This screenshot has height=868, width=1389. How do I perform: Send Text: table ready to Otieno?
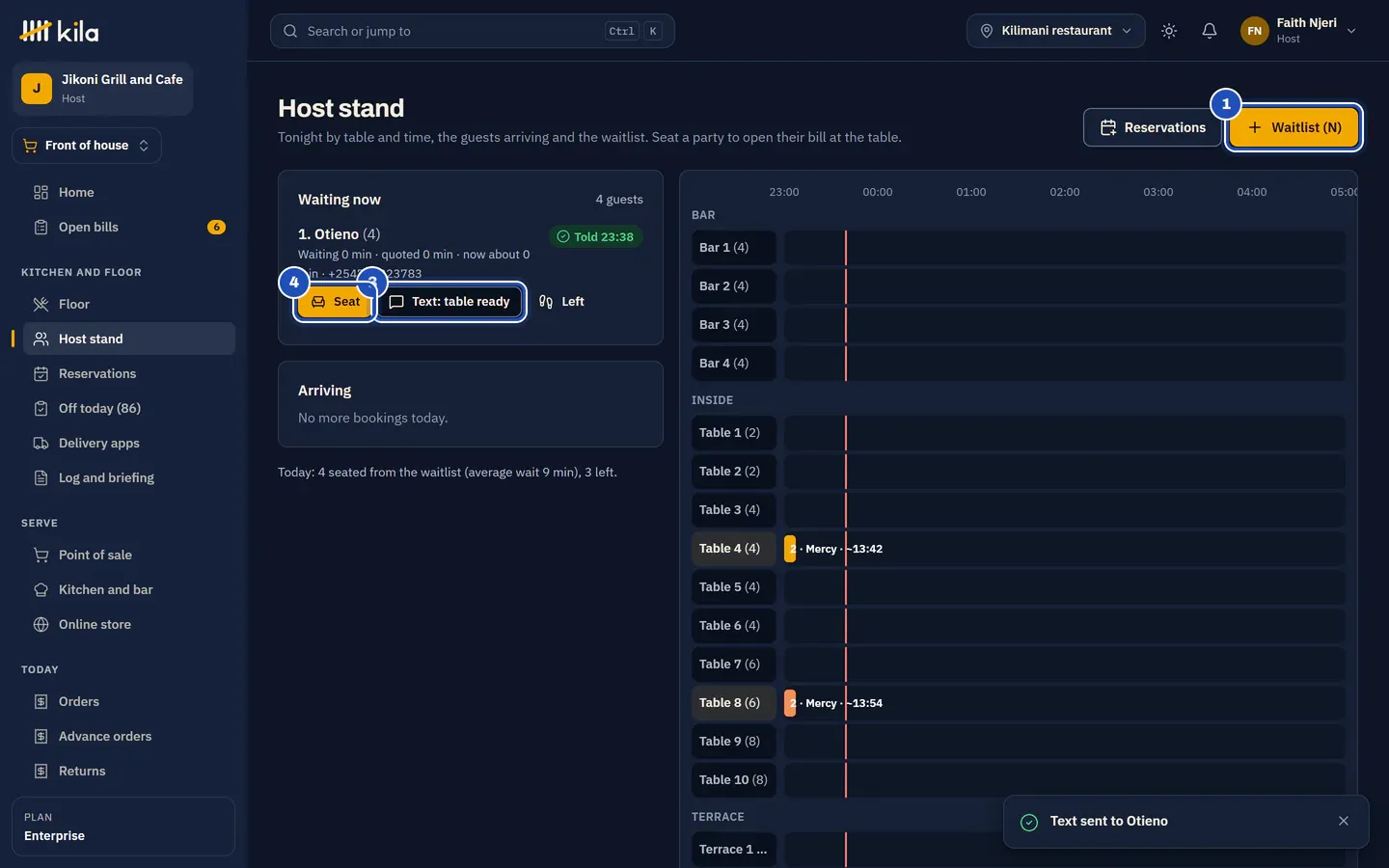449,302
